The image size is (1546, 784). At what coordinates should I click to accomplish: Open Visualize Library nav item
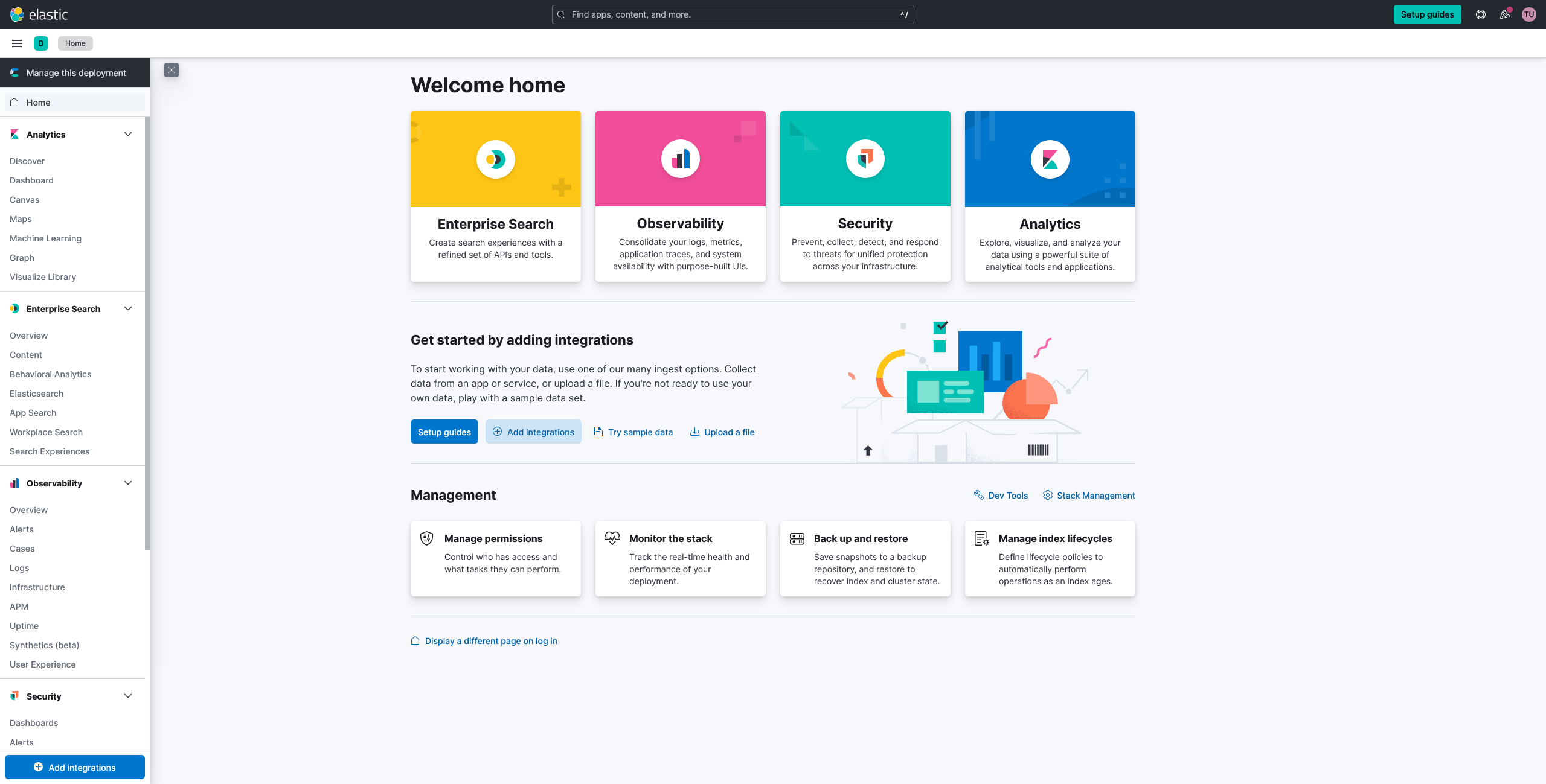43,277
